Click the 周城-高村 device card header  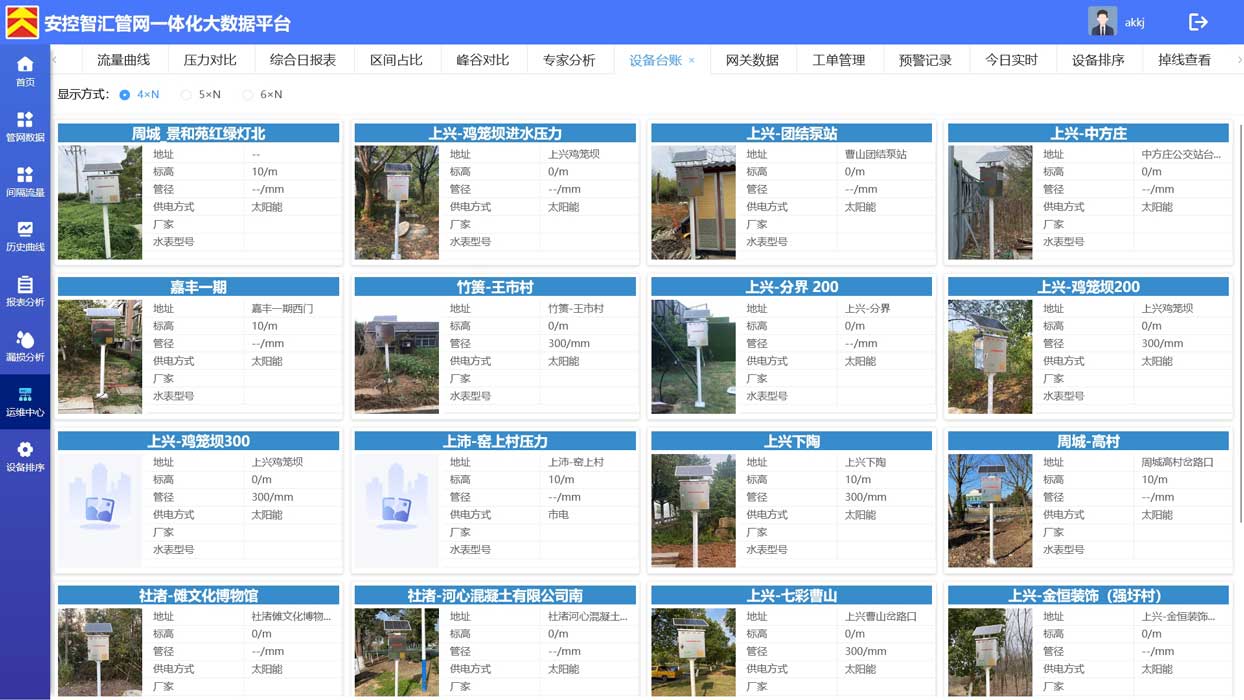tap(1087, 441)
